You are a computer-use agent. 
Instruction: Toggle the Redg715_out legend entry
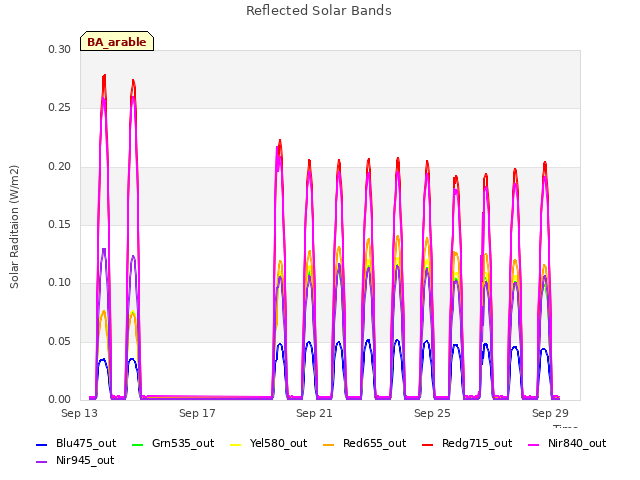467,443
